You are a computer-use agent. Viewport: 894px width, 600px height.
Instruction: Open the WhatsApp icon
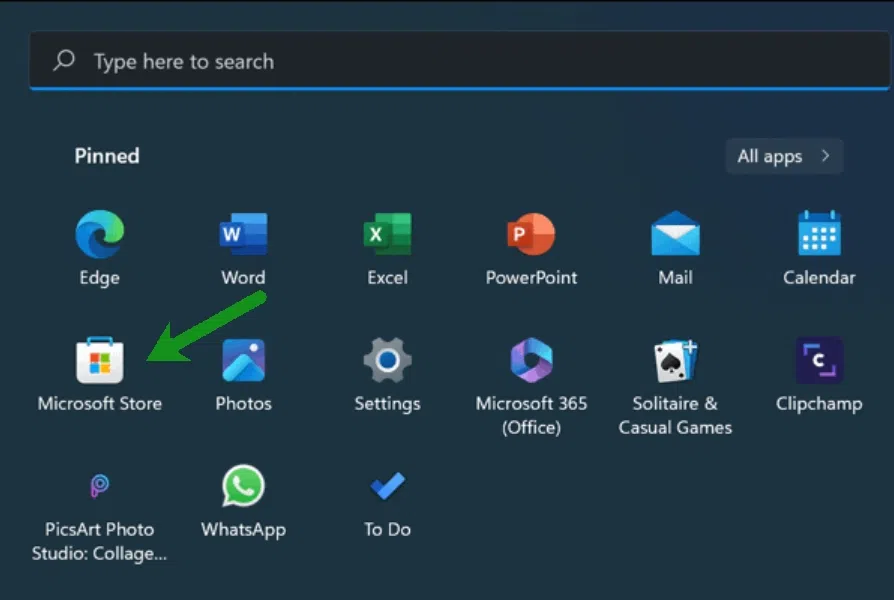point(243,486)
